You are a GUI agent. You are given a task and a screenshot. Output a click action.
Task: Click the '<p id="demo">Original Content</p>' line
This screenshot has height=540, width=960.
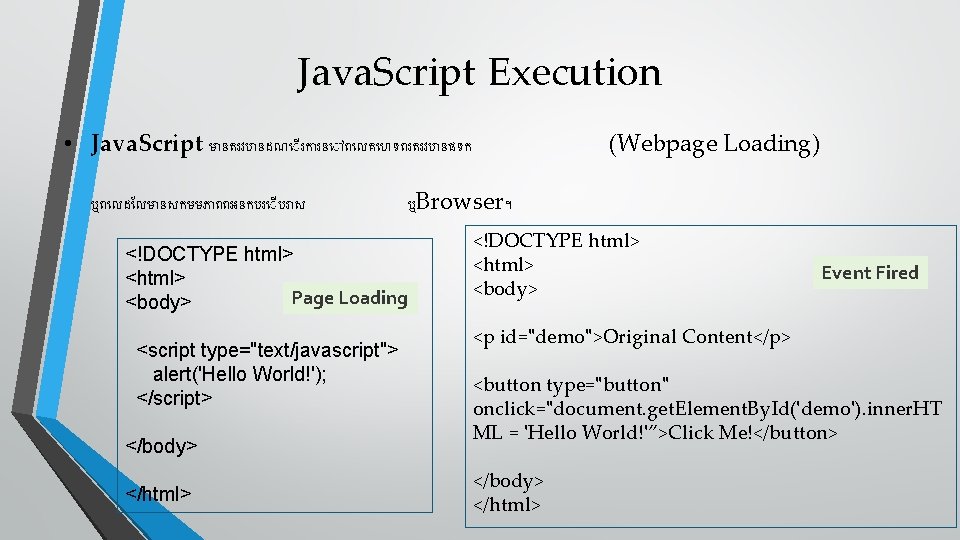click(x=631, y=337)
